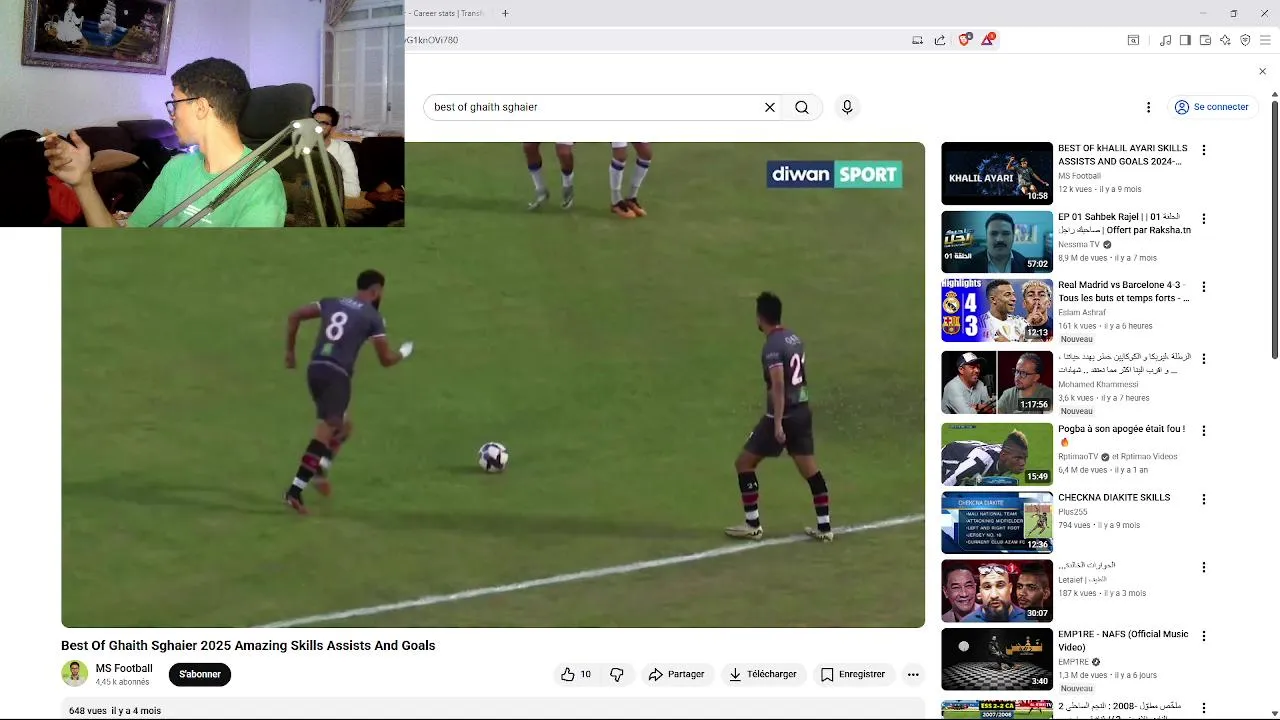This screenshot has height=720, width=1280.
Task: Open the Brave playlist music note icon
Action: pyautogui.click(x=1165, y=40)
